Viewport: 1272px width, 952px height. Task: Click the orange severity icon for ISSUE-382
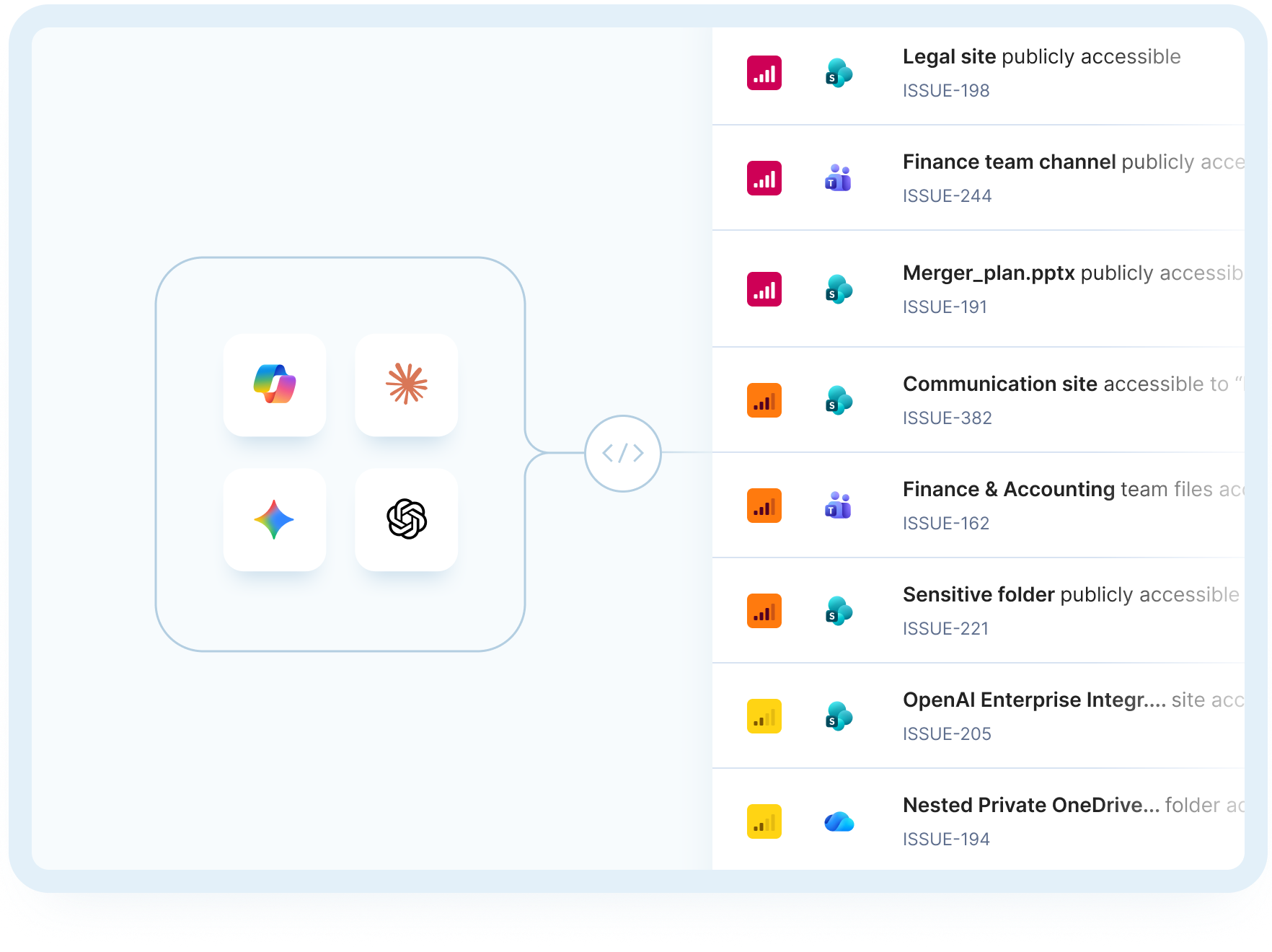(x=764, y=400)
